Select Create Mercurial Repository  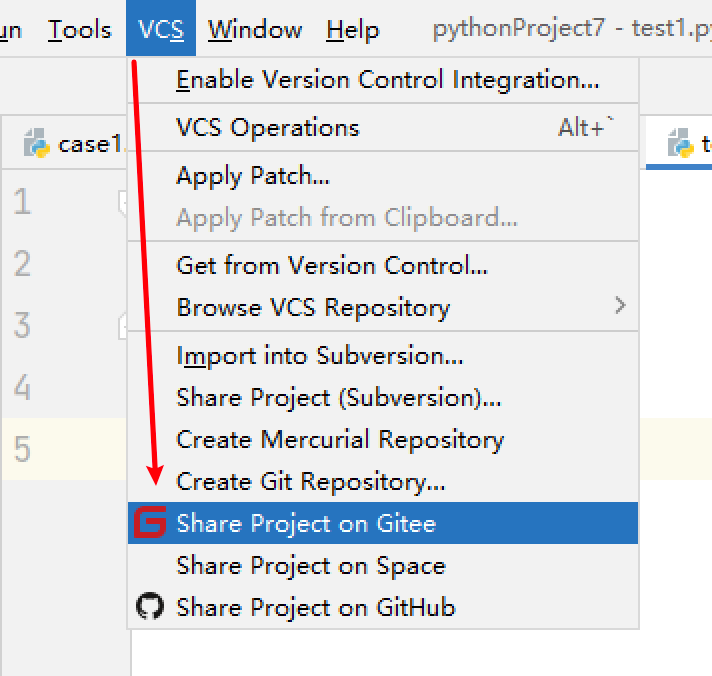pyautogui.click(x=340, y=440)
